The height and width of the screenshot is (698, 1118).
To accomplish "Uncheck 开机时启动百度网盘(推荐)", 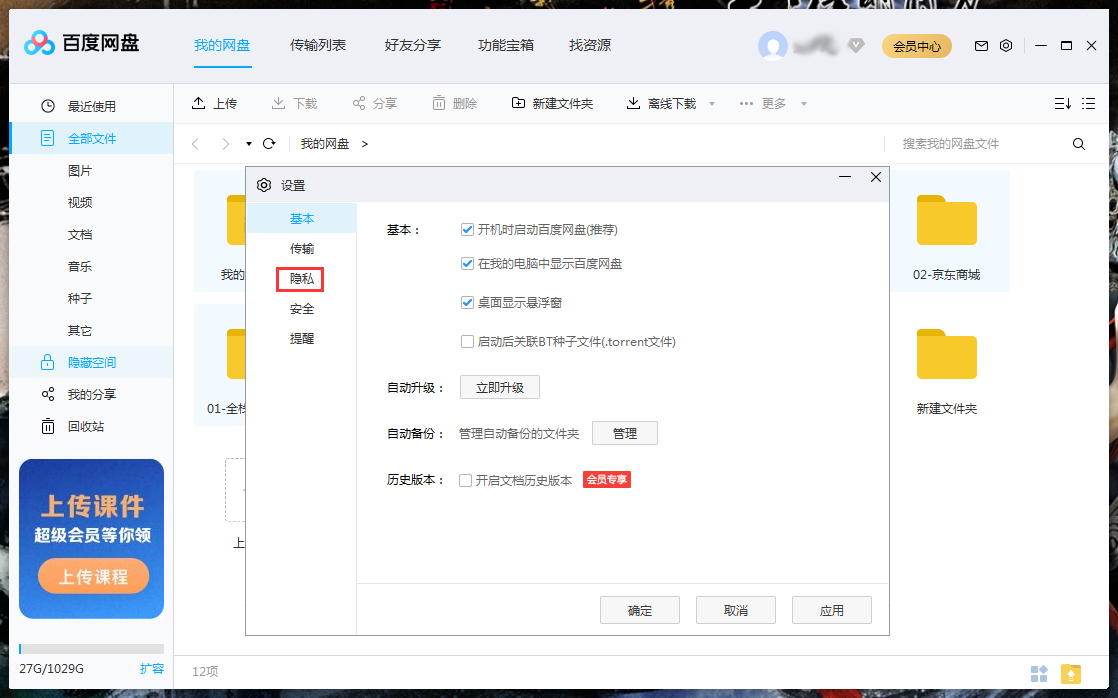I will click(x=467, y=229).
